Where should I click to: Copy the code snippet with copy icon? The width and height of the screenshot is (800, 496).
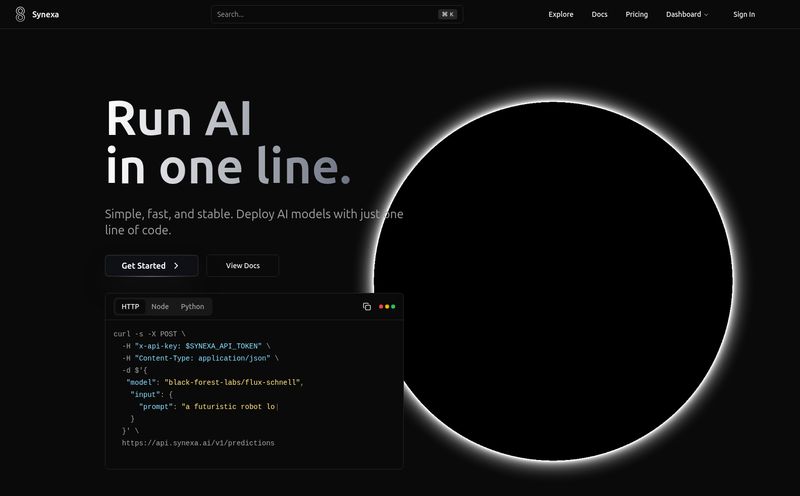point(367,306)
